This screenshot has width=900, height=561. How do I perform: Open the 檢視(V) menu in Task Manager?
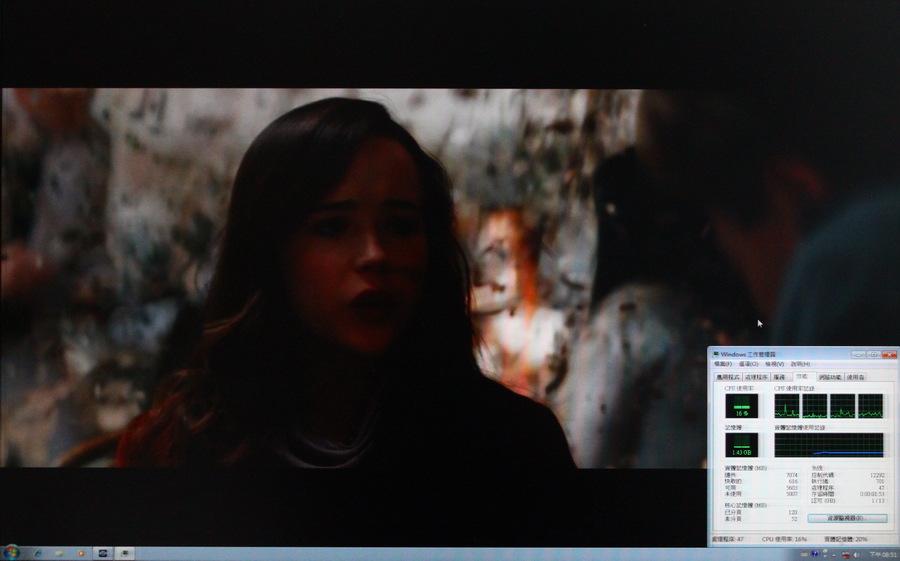[x=774, y=364]
